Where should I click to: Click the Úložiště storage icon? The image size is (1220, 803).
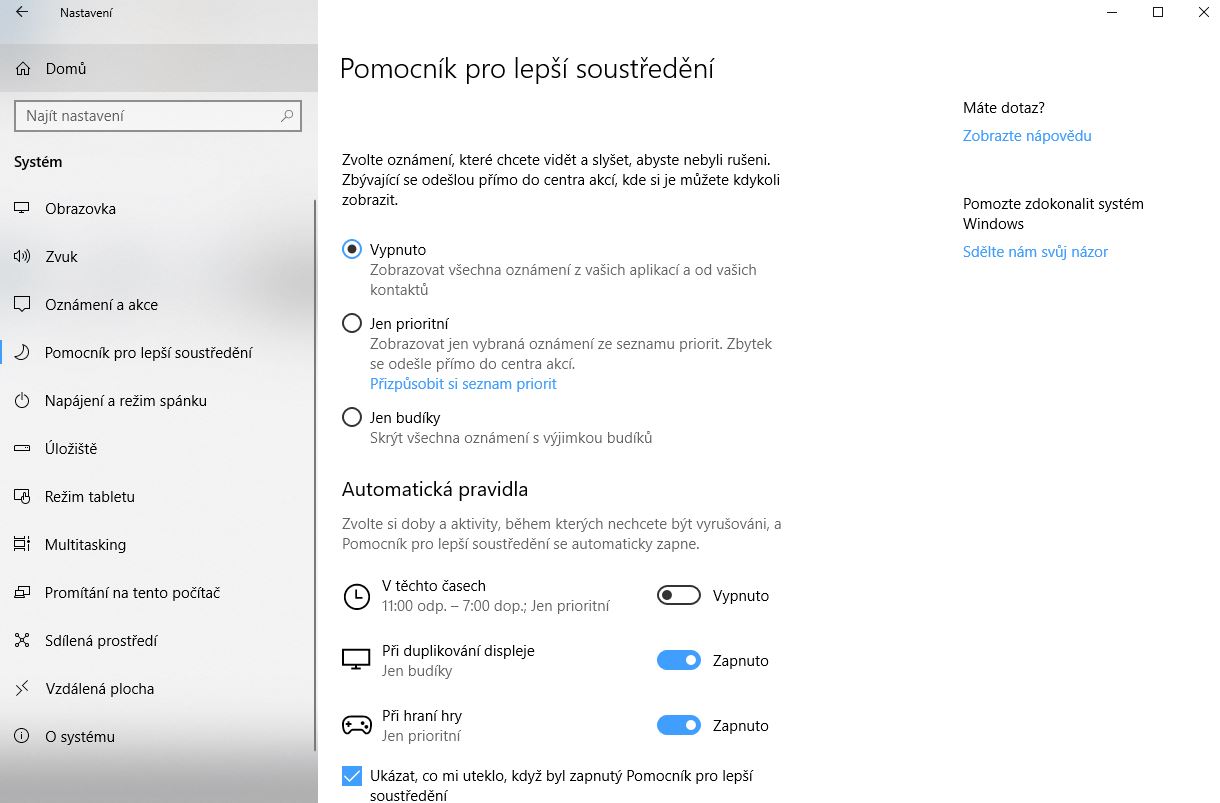[22, 449]
